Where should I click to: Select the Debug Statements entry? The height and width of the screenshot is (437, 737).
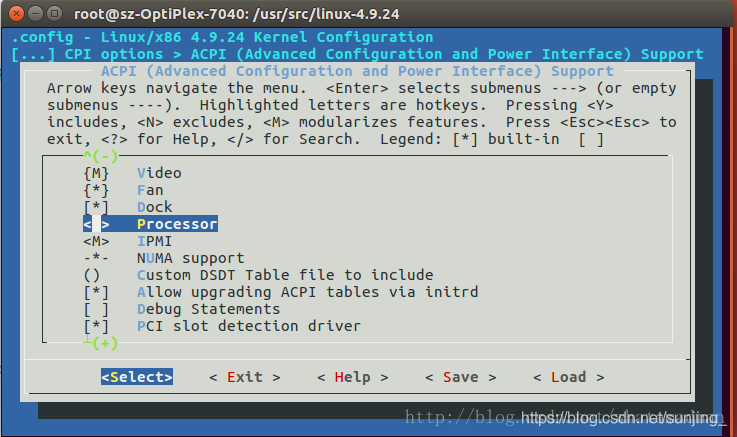[209, 309]
